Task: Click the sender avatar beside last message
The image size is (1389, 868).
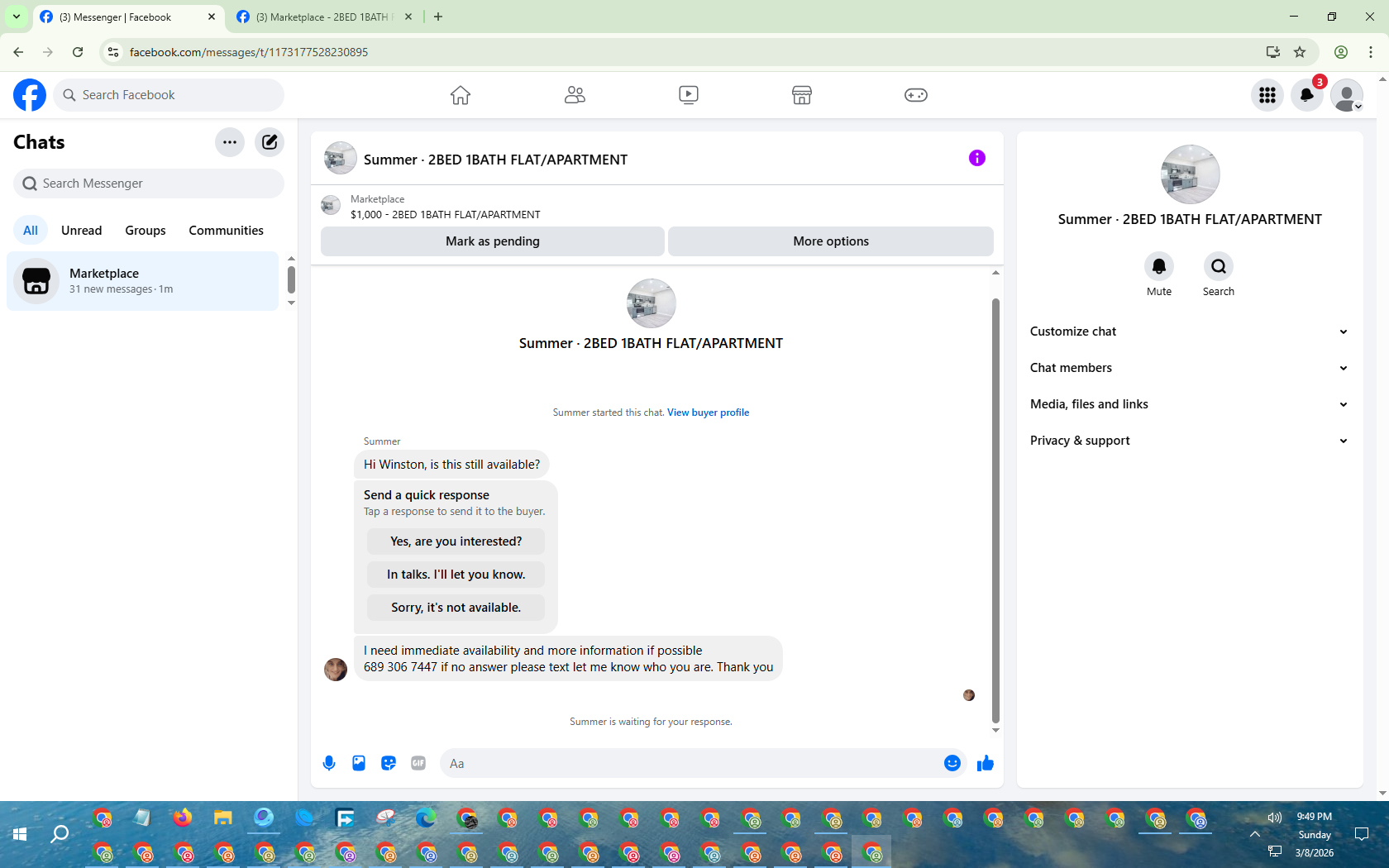Action: pos(336,669)
